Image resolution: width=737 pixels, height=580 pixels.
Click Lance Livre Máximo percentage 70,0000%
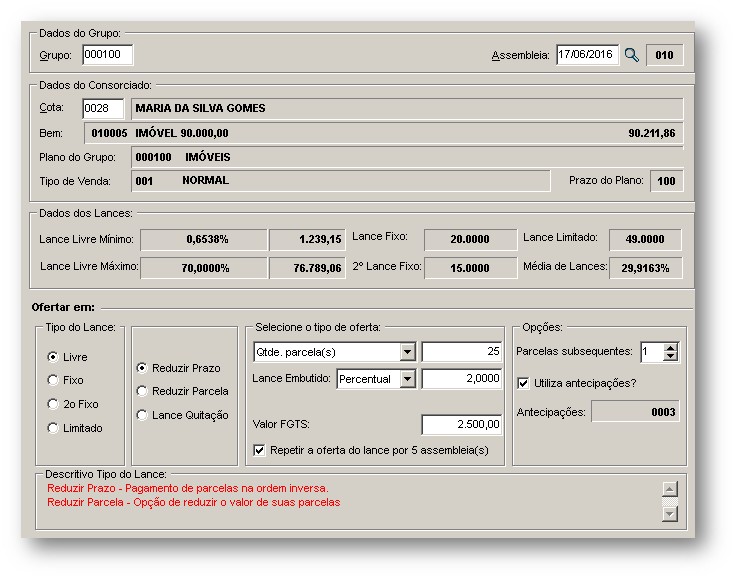point(204,268)
